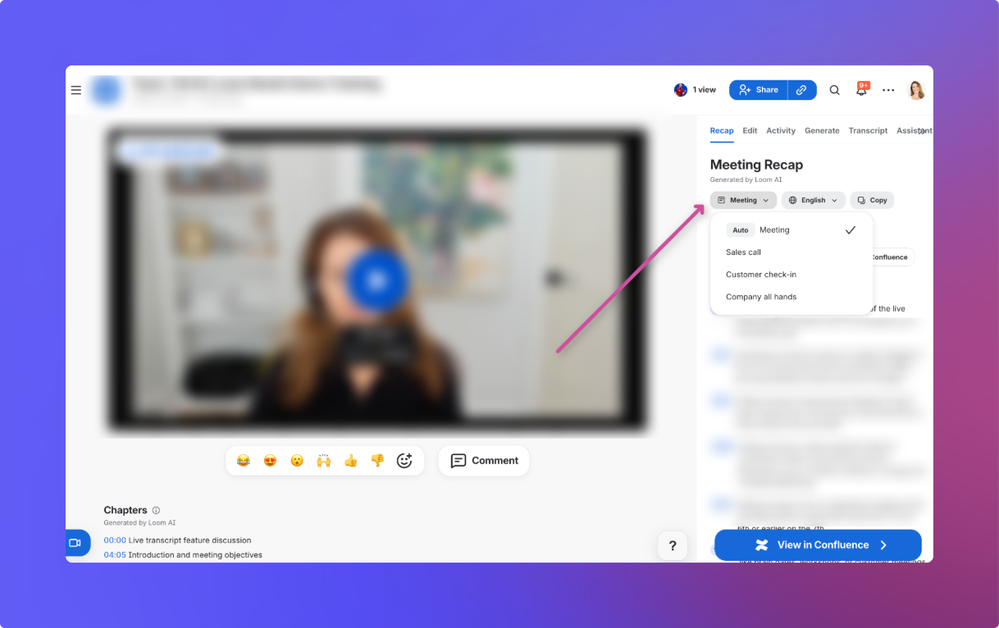Select the Meeting option in dropdown
999x628 pixels.
click(791, 230)
